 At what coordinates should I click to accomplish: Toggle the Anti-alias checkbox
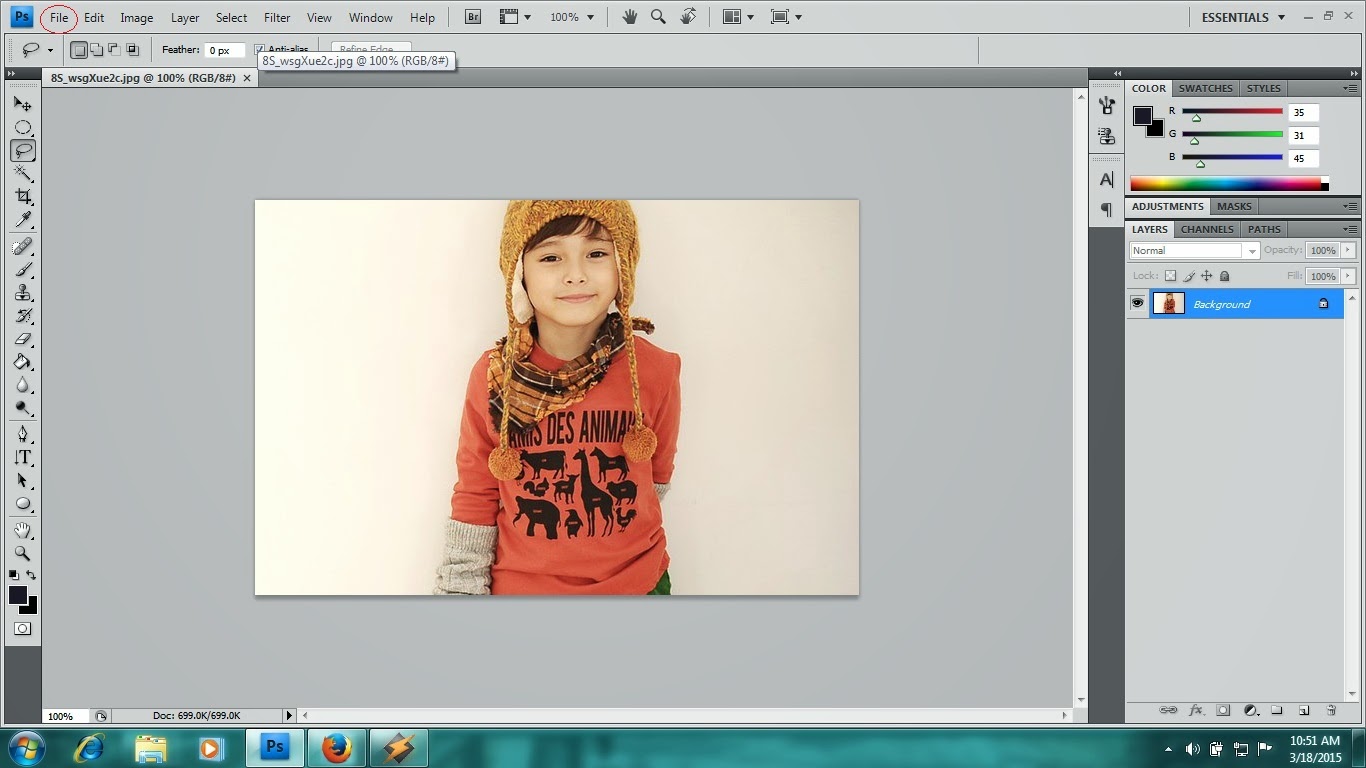(x=260, y=49)
